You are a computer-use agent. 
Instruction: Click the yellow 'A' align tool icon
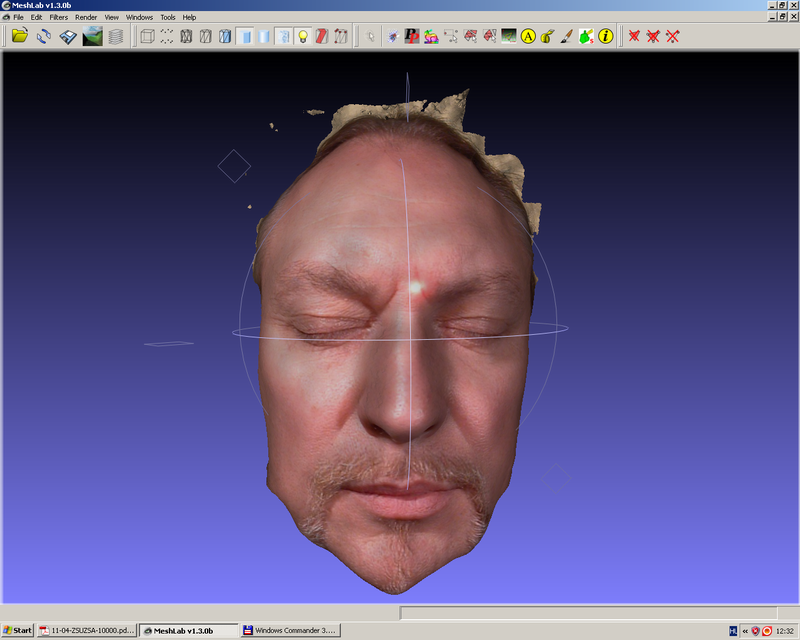(528, 37)
